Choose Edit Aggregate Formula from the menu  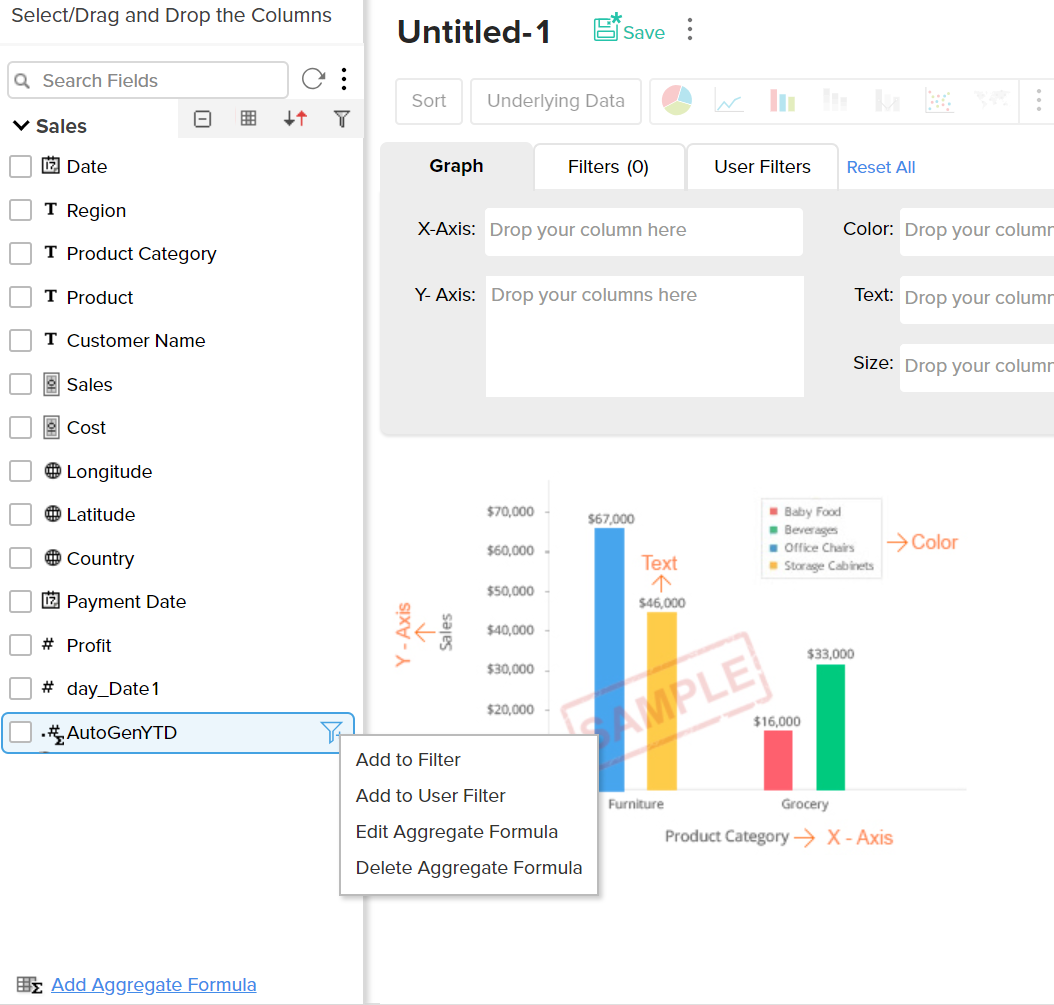[456, 831]
